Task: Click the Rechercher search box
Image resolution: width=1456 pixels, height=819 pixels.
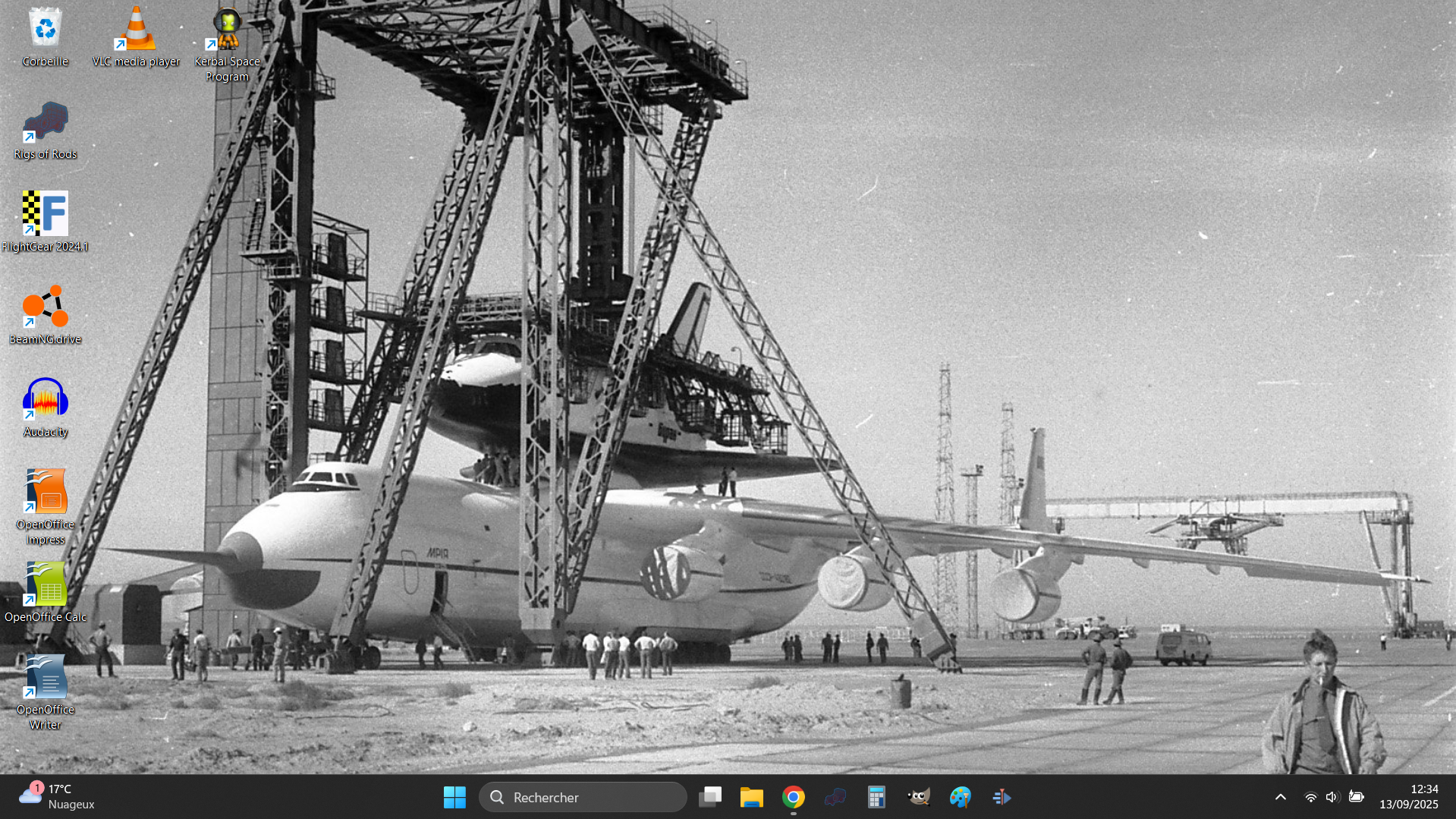Action: coord(583,797)
